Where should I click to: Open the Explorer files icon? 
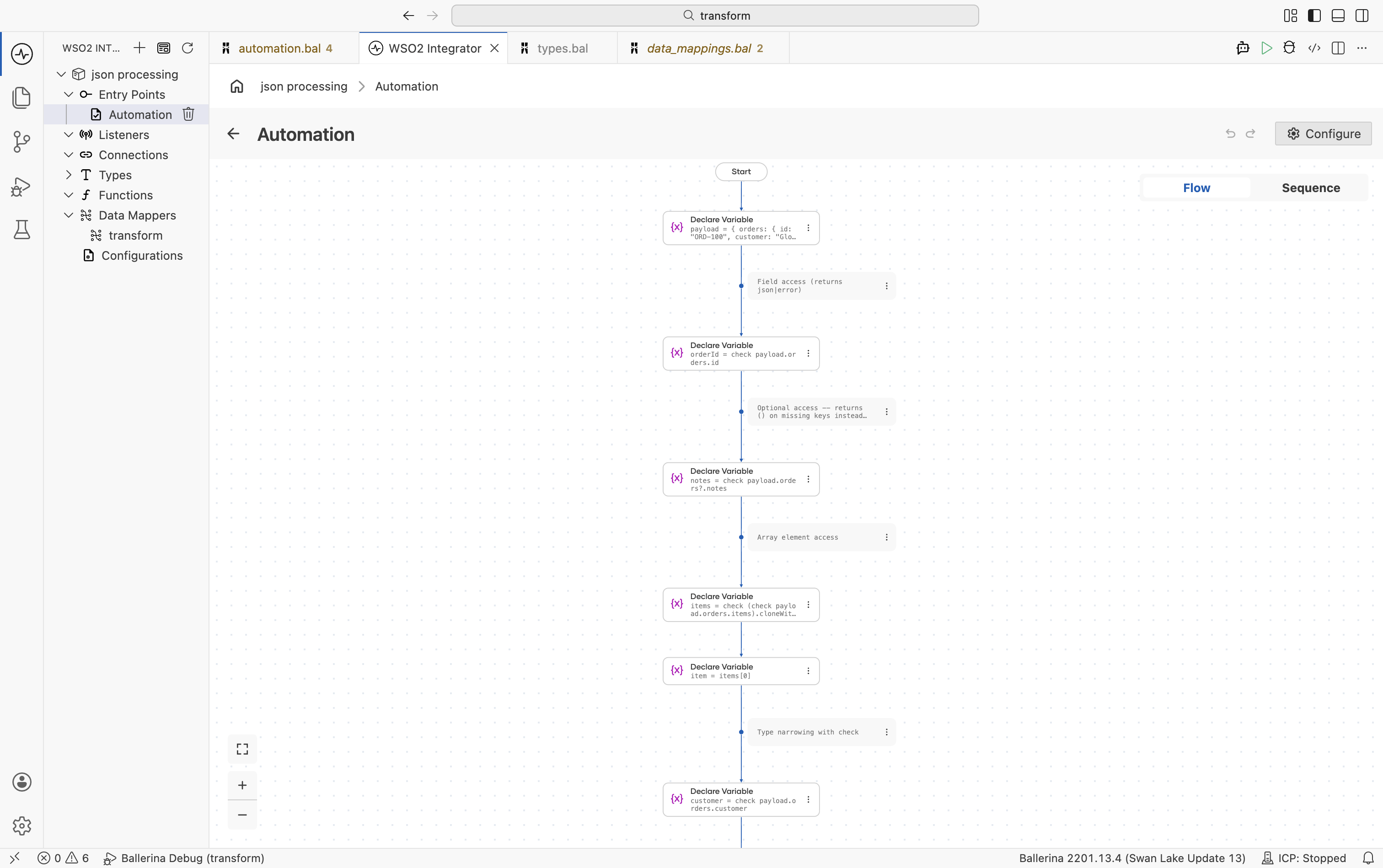coord(22,97)
